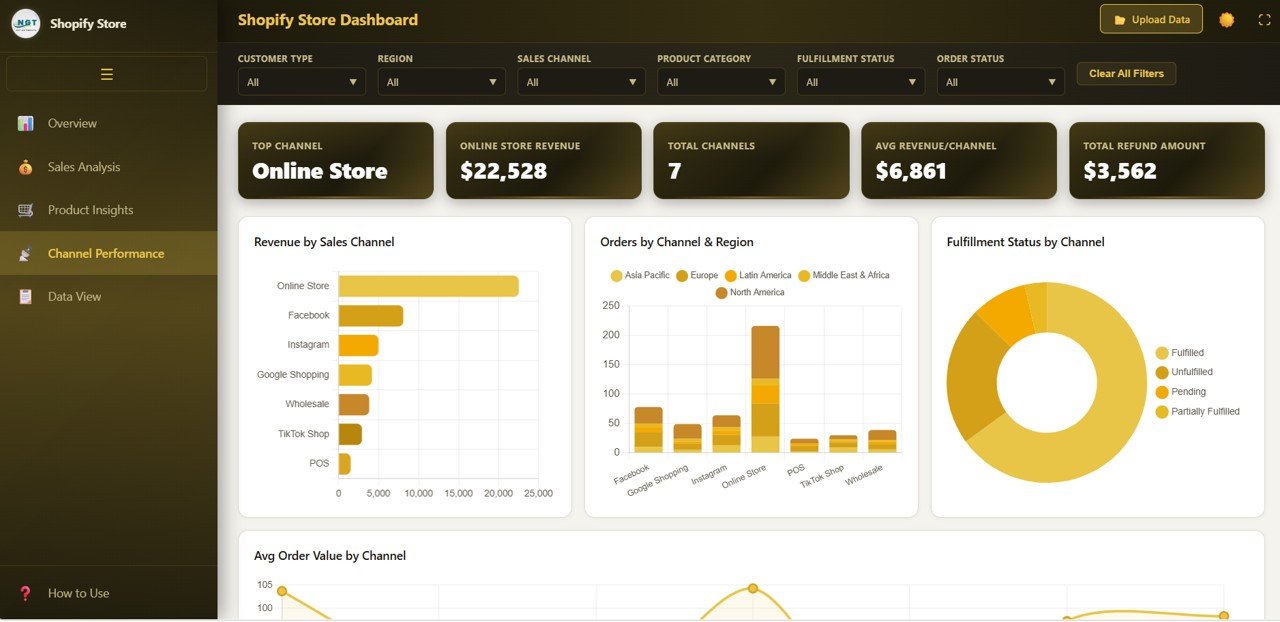
Task: Toggle dark mode with the sun icon
Action: (1227, 19)
